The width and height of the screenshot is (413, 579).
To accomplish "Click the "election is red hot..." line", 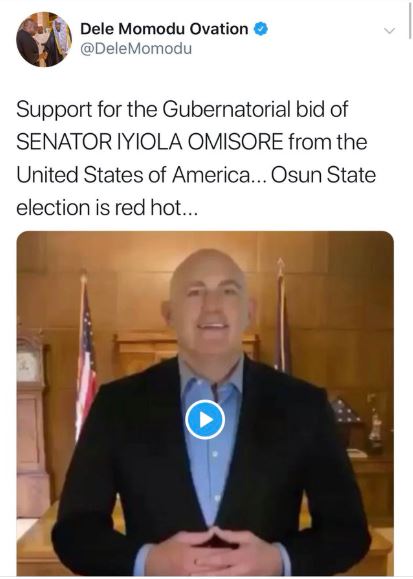I will click(x=107, y=208).
